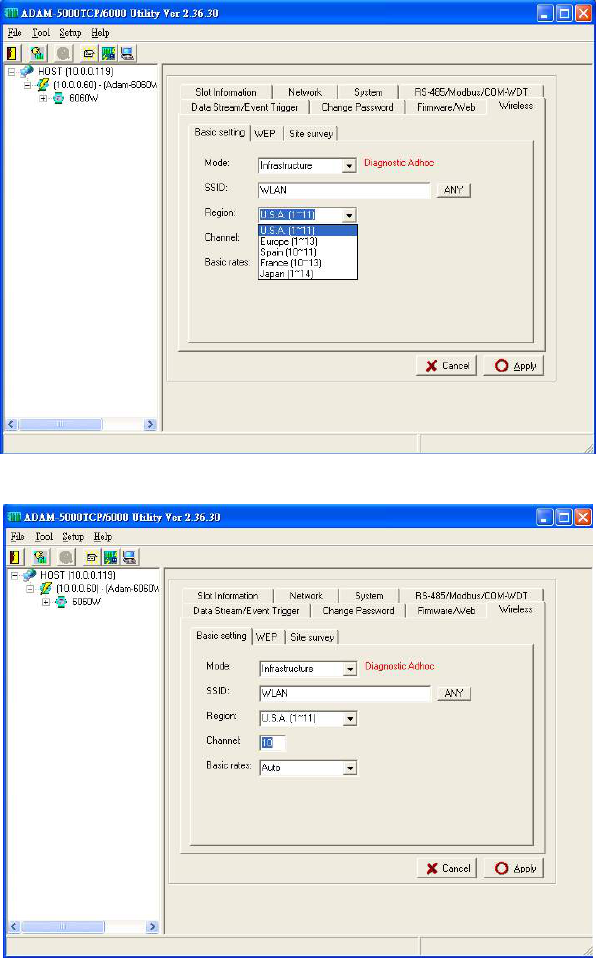Click the Apply button in the upper window
Viewport: 596px width, 958px height.
point(513,366)
